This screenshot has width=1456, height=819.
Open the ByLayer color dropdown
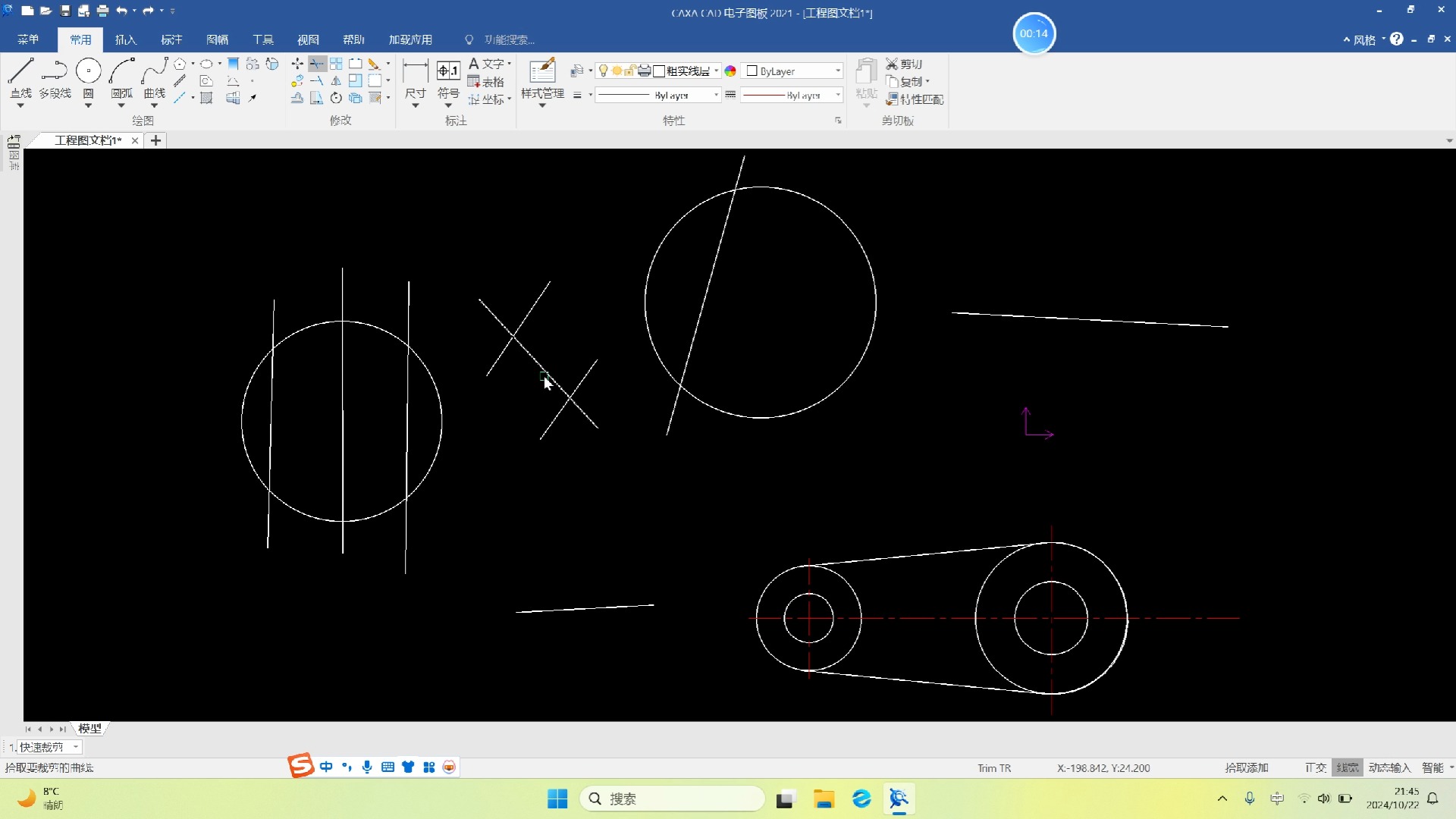click(792, 71)
